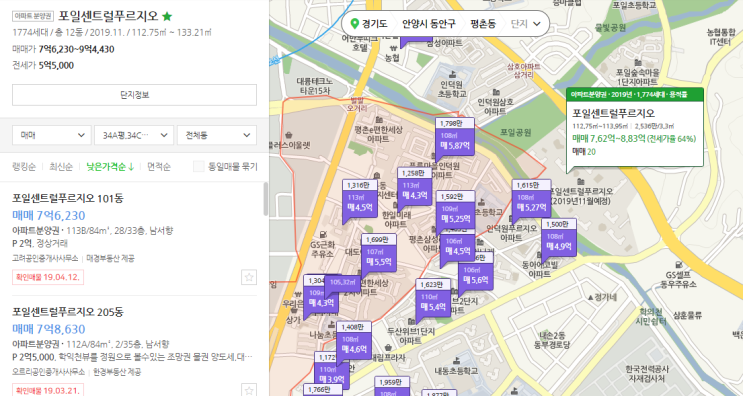The image size is (743, 396).
Task: Open the 단지정보 complex info button
Action: [135, 95]
